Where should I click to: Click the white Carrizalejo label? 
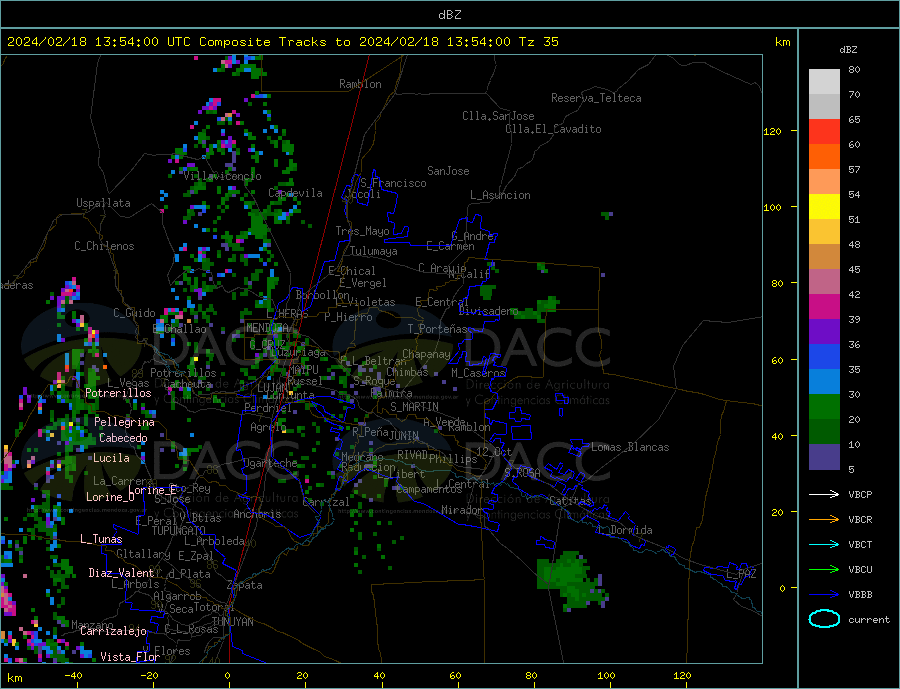coord(113,631)
